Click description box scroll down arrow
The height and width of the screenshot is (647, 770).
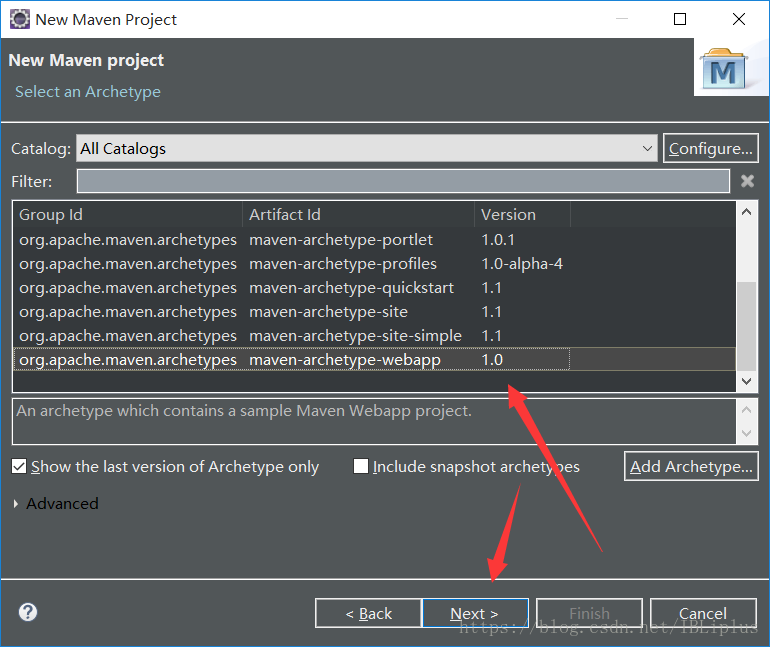pos(746,433)
